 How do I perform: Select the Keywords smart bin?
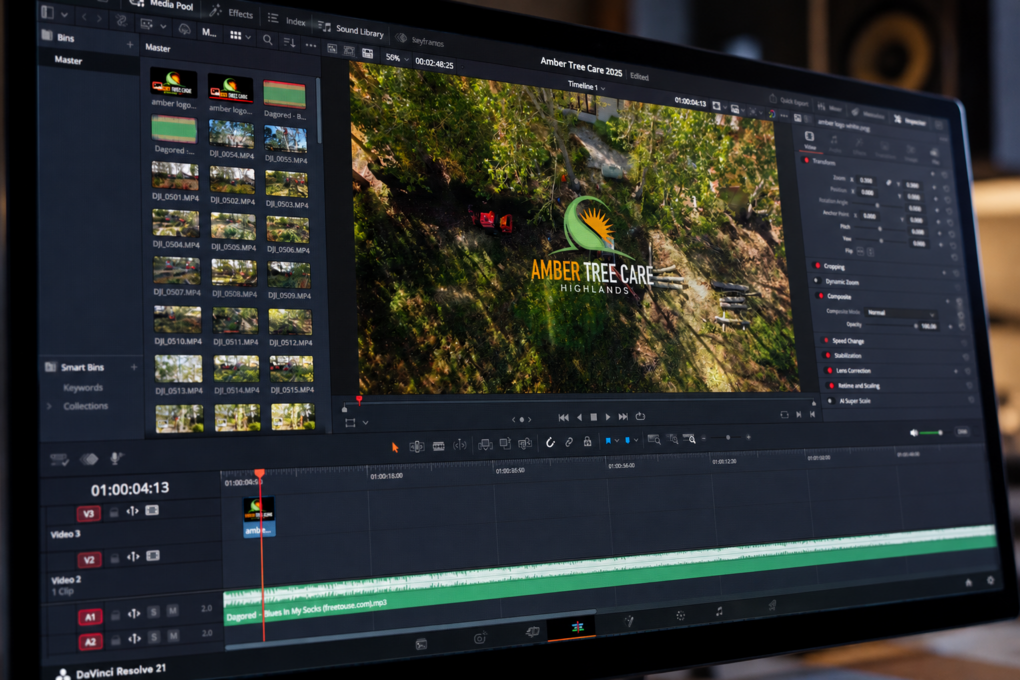(x=83, y=387)
